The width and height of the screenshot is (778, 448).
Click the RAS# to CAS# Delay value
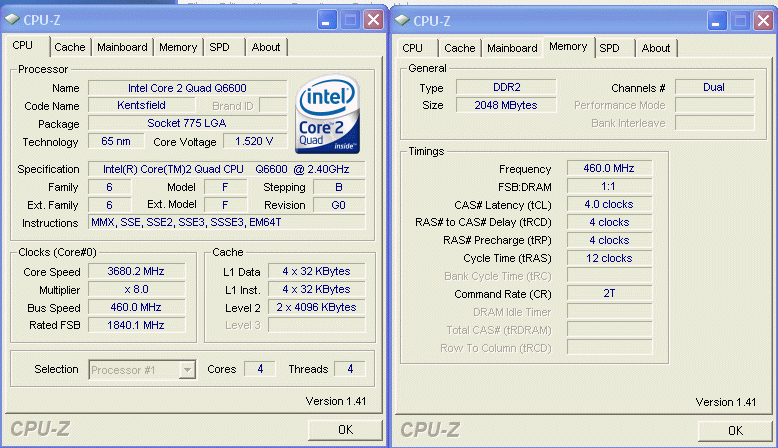point(609,222)
